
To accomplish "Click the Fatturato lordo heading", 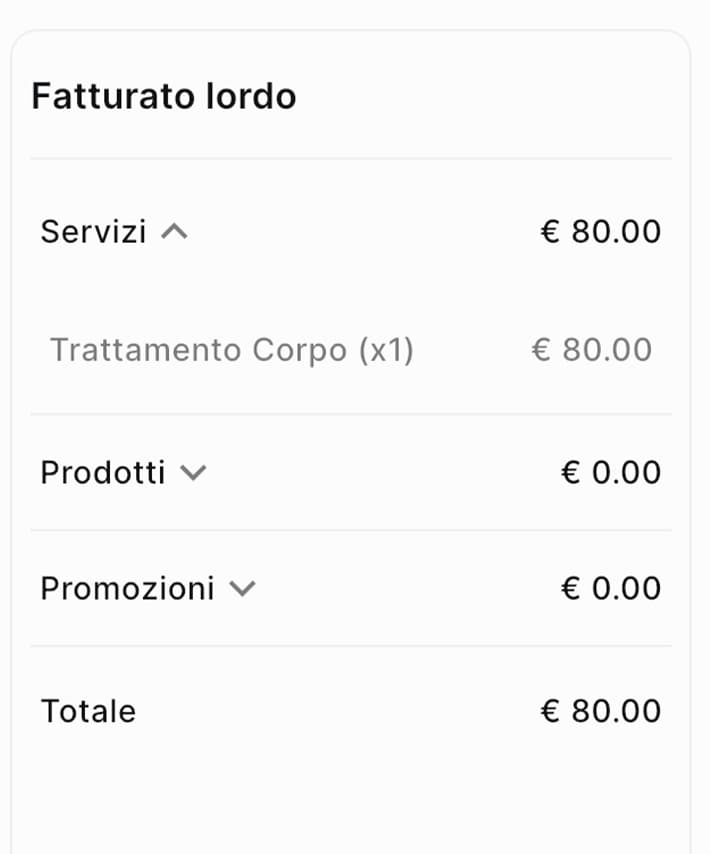I will [164, 96].
